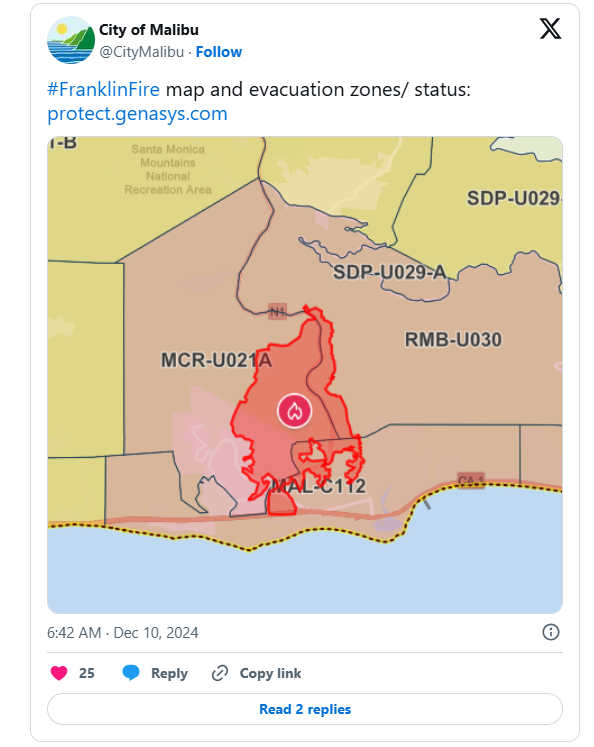Click the N1 road shield on map
This screenshot has height=747, width=594.
[277, 312]
